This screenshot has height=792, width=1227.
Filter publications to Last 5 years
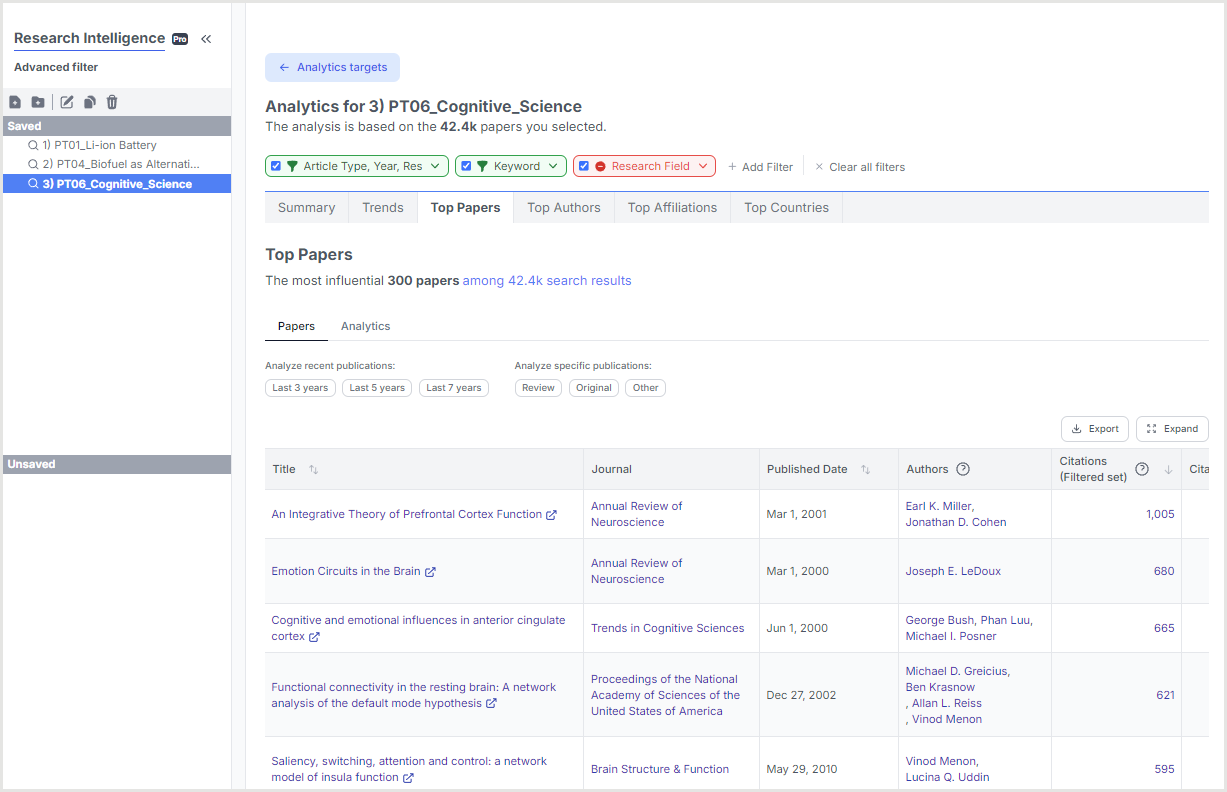376,387
